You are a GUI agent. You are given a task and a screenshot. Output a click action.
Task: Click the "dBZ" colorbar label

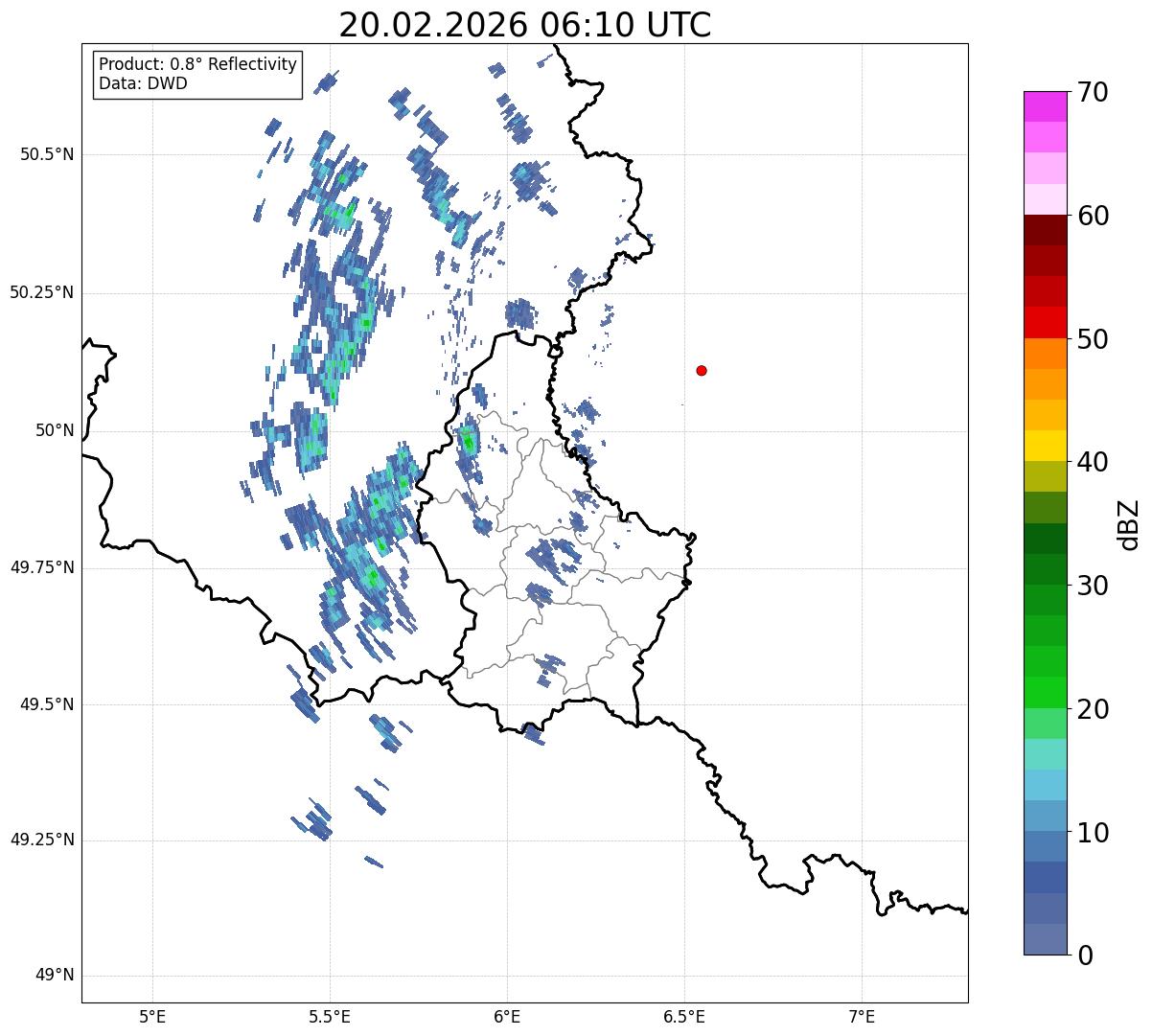[1130, 523]
